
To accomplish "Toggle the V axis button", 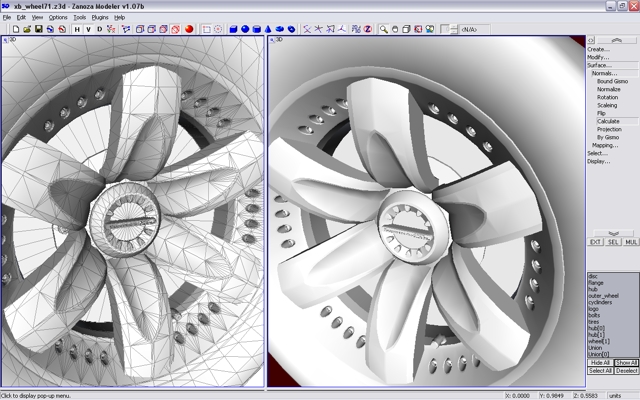I will [x=88, y=29].
